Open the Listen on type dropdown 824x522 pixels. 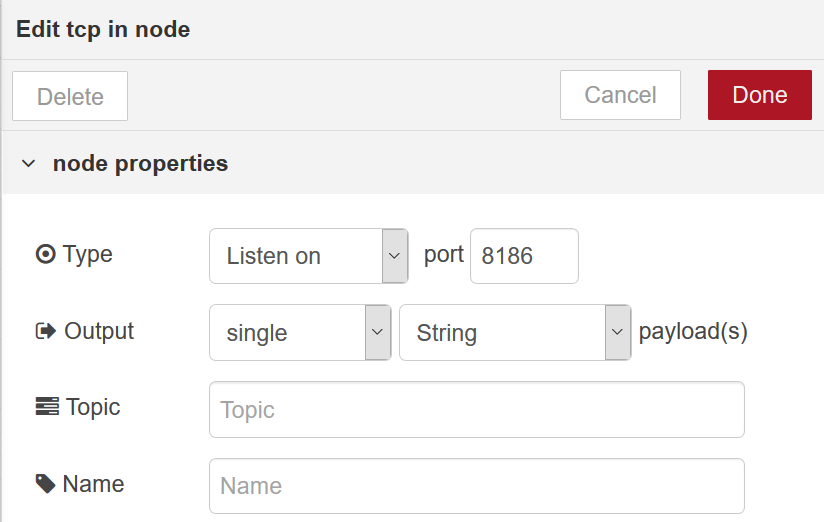pyautogui.click(x=308, y=256)
